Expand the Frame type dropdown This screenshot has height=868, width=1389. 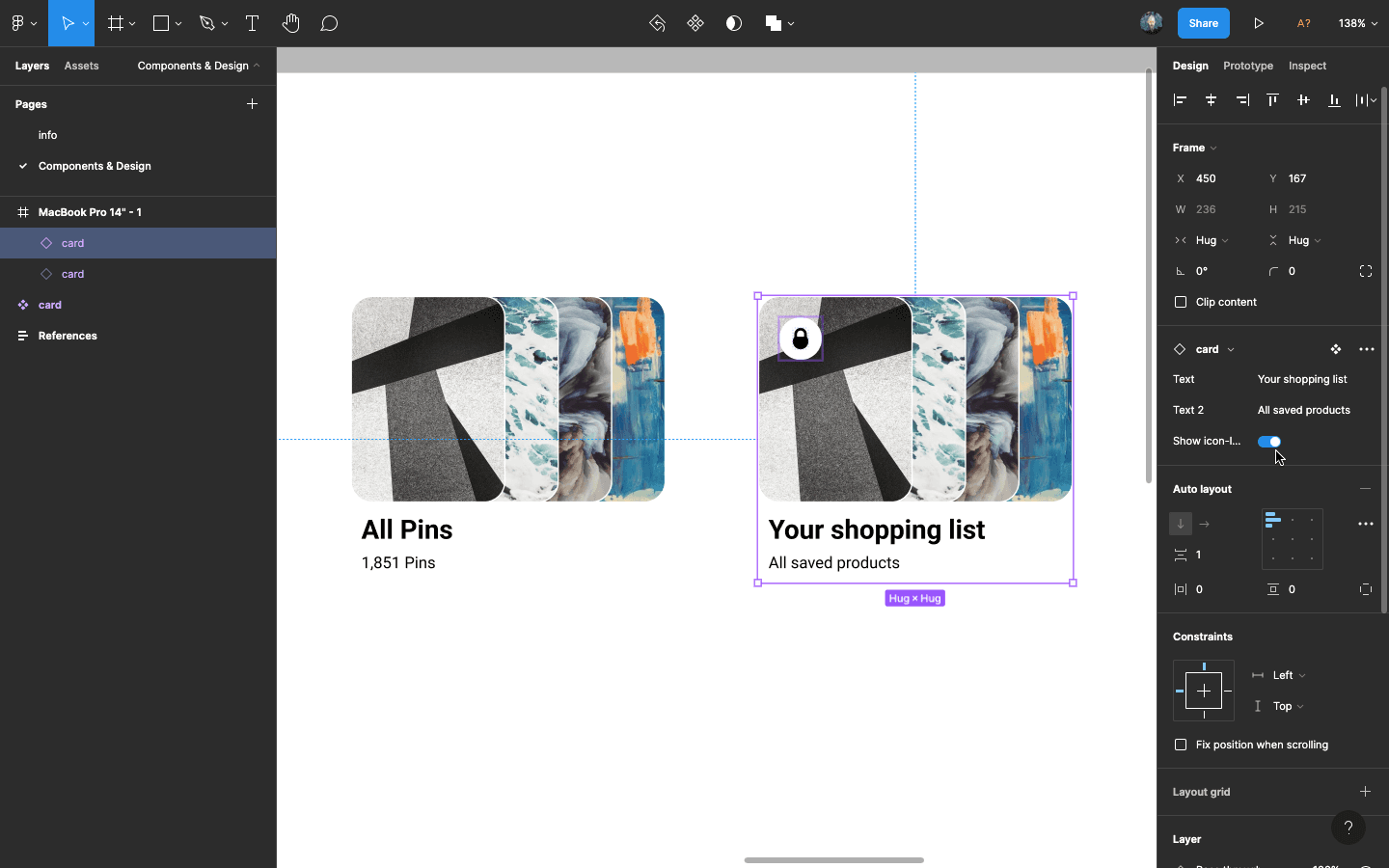[x=1195, y=148]
